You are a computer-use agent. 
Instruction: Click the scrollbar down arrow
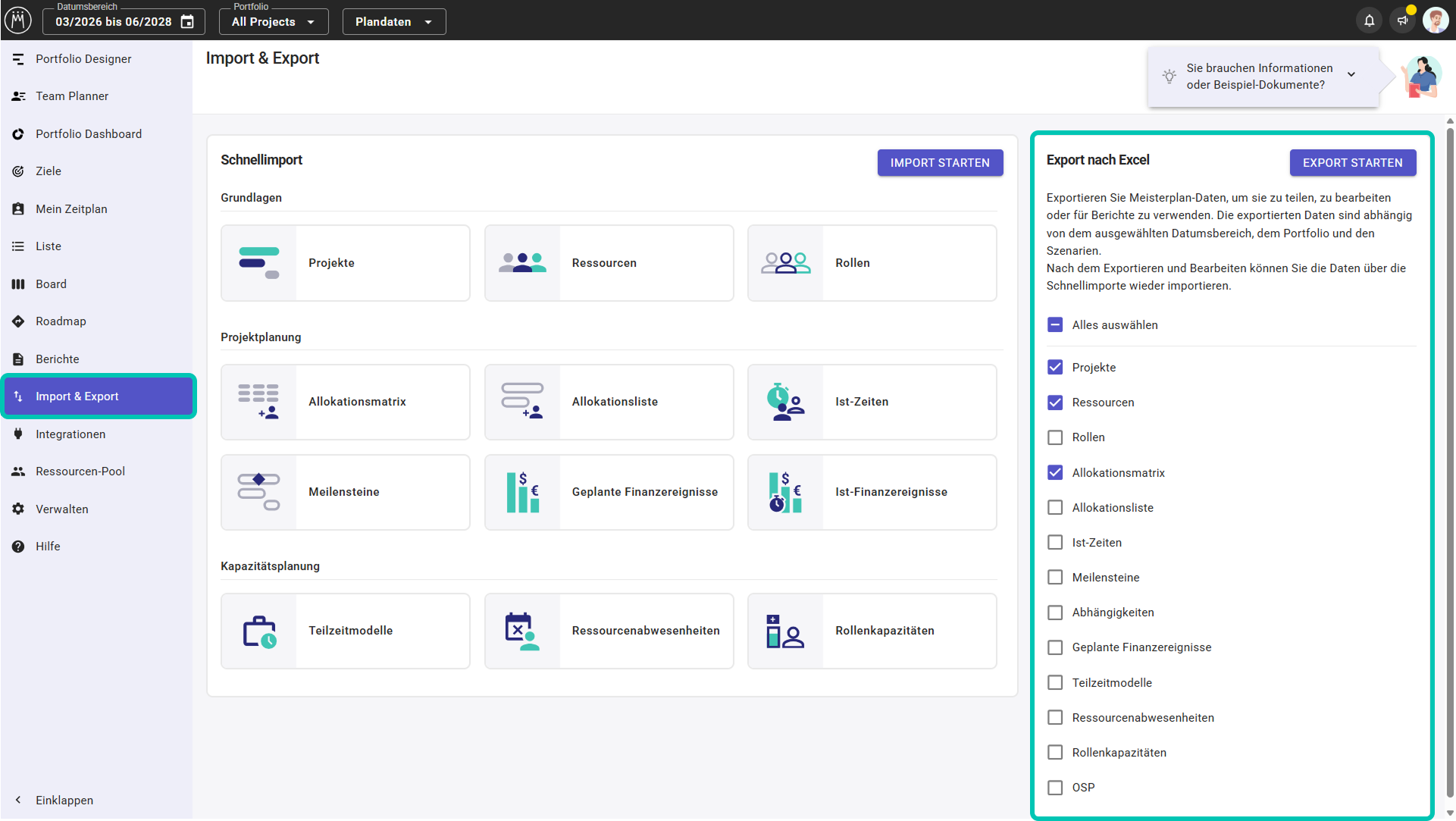[x=1450, y=813]
